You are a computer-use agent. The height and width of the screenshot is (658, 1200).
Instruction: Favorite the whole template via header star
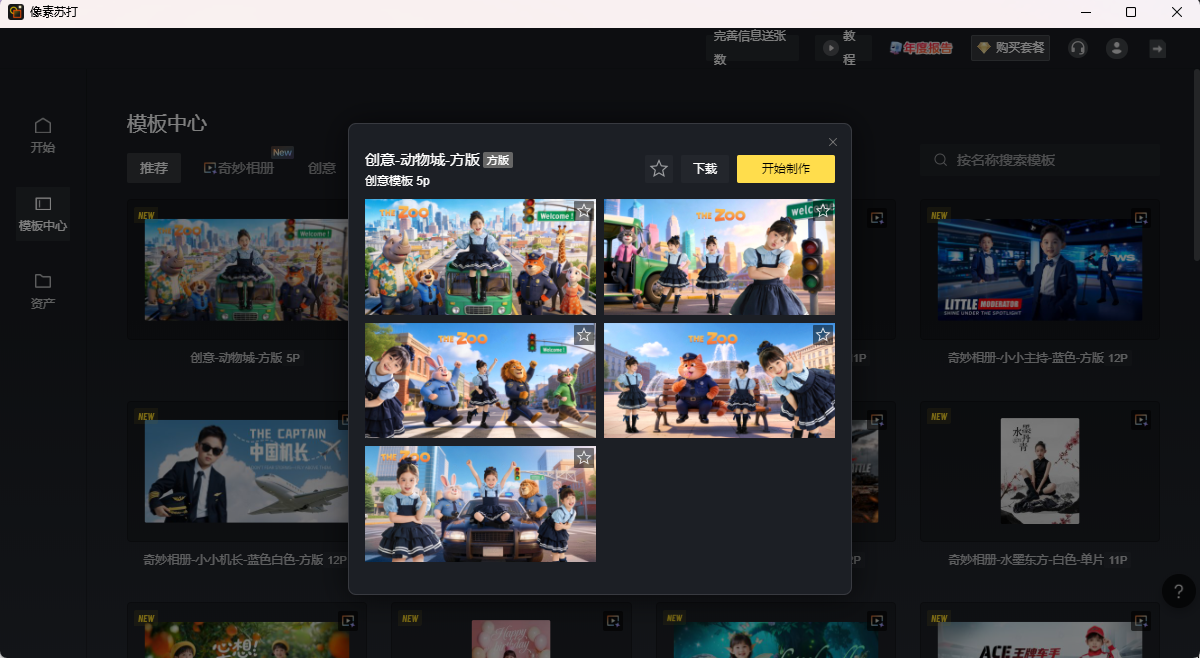click(x=658, y=169)
